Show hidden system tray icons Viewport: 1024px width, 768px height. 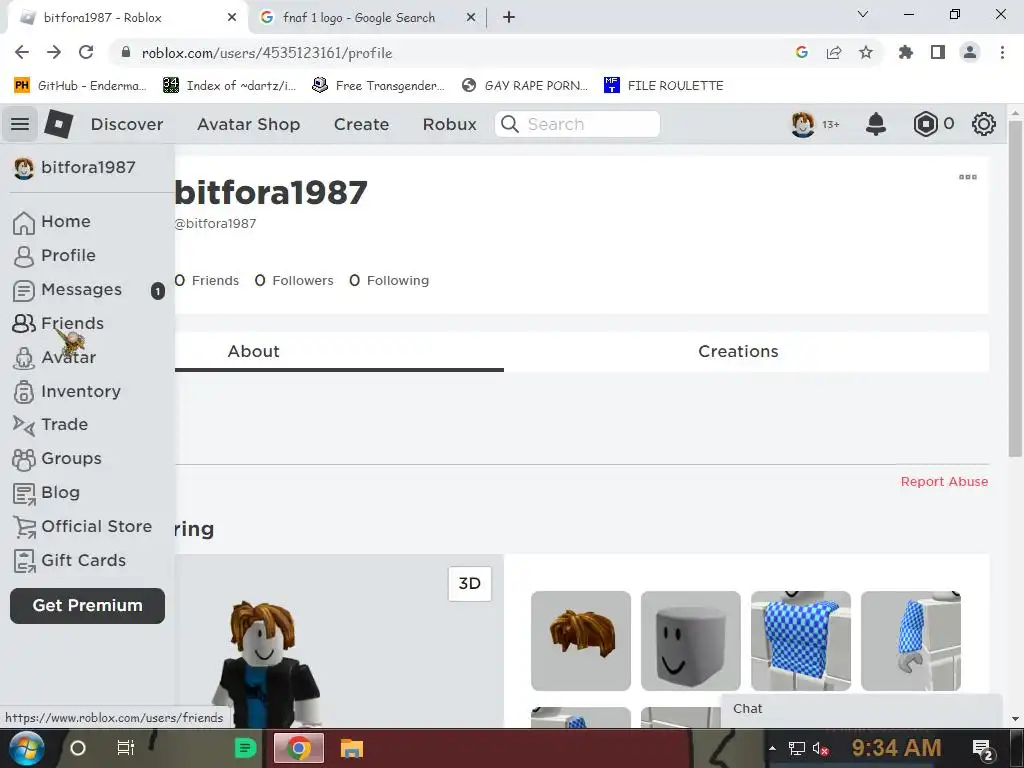(773, 749)
